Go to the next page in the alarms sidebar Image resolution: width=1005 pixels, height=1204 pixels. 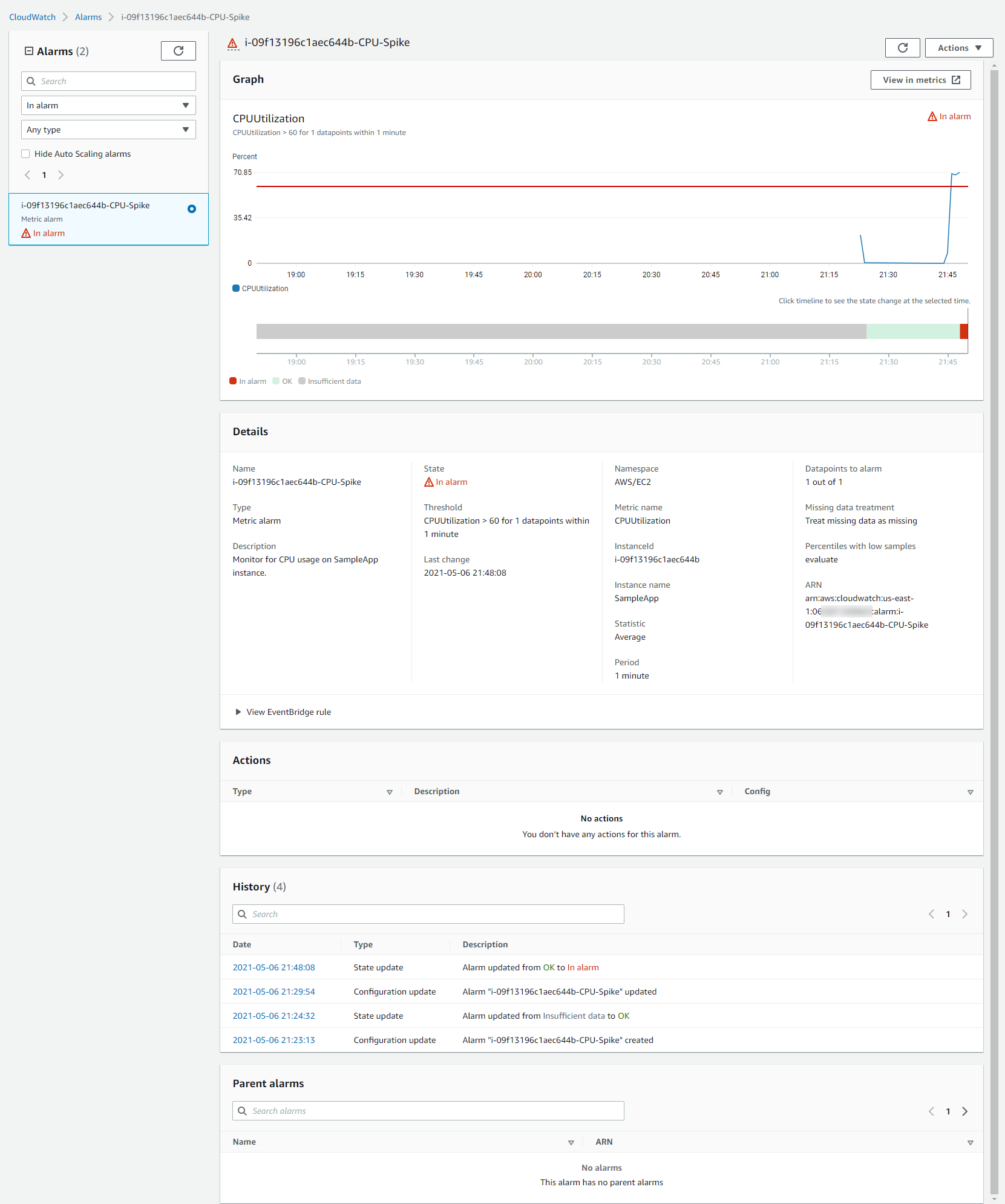point(61,175)
